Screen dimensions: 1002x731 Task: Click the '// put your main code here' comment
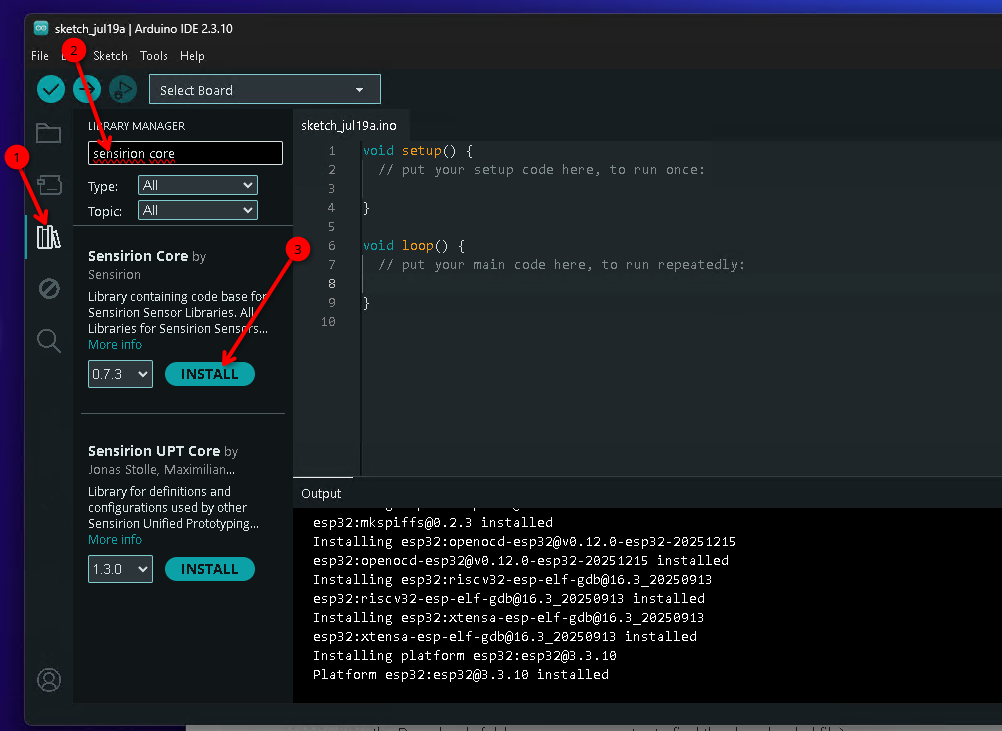point(561,265)
